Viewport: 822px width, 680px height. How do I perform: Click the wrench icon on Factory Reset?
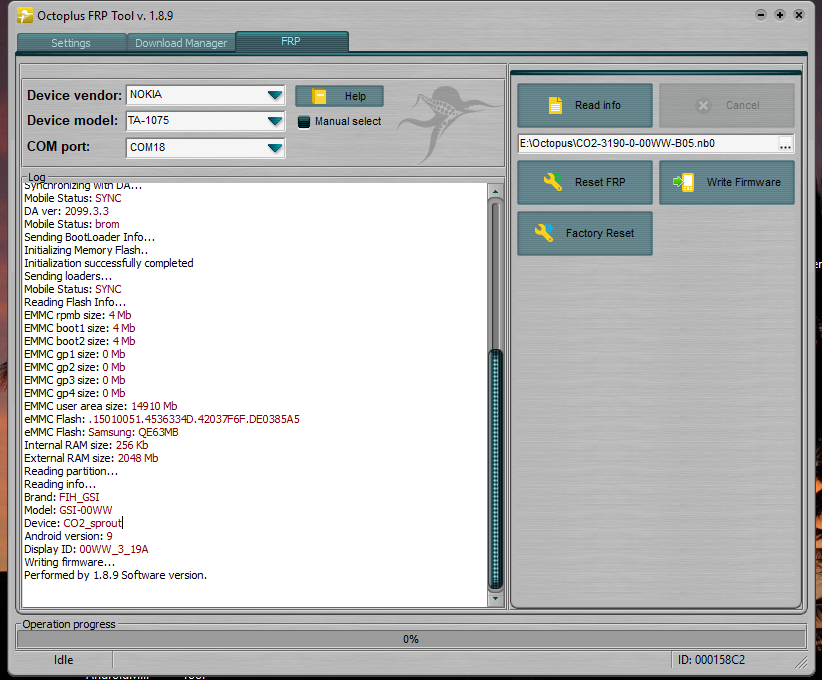click(x=544, y=233)
